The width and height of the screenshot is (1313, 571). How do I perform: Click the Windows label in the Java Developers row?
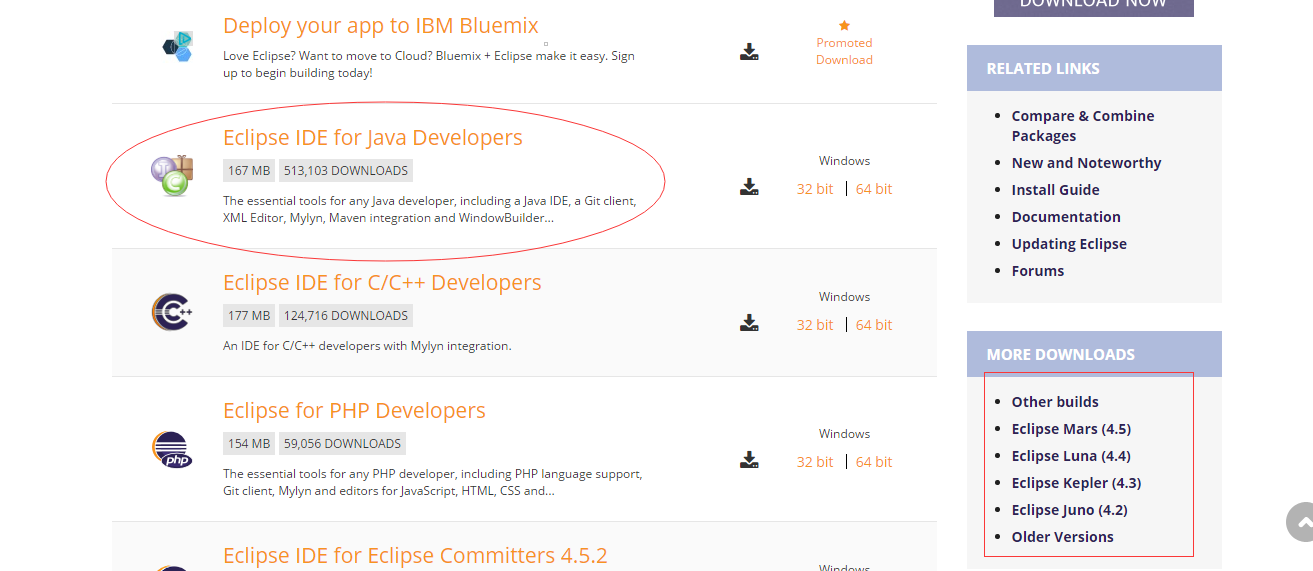[844, 160]
